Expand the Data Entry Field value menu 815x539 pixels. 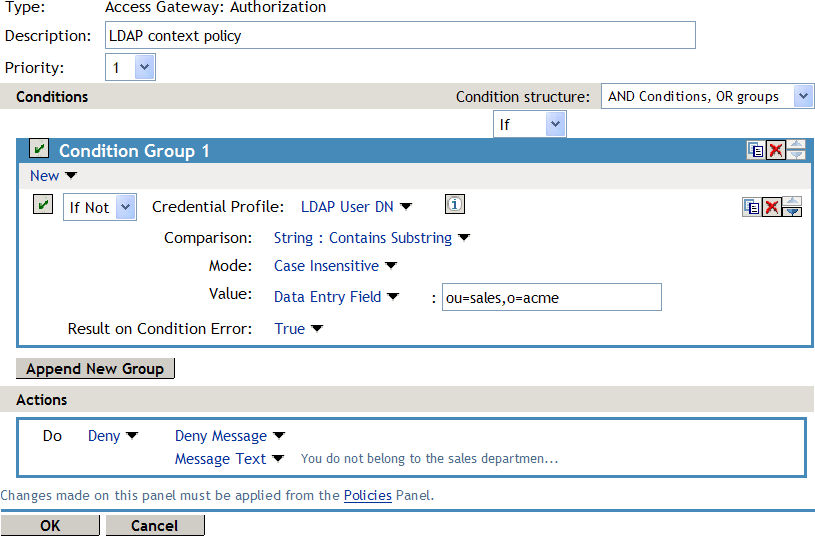pos(336,297)
